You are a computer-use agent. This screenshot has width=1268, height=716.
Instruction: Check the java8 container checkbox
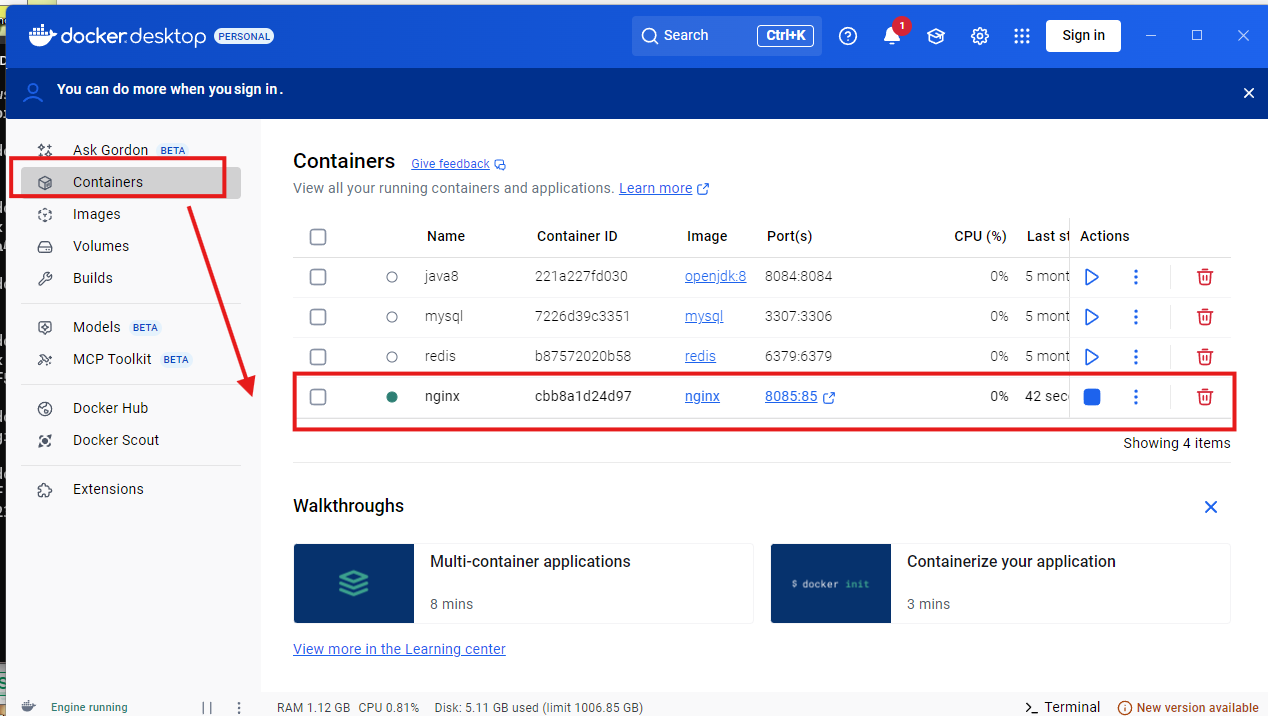318,277
